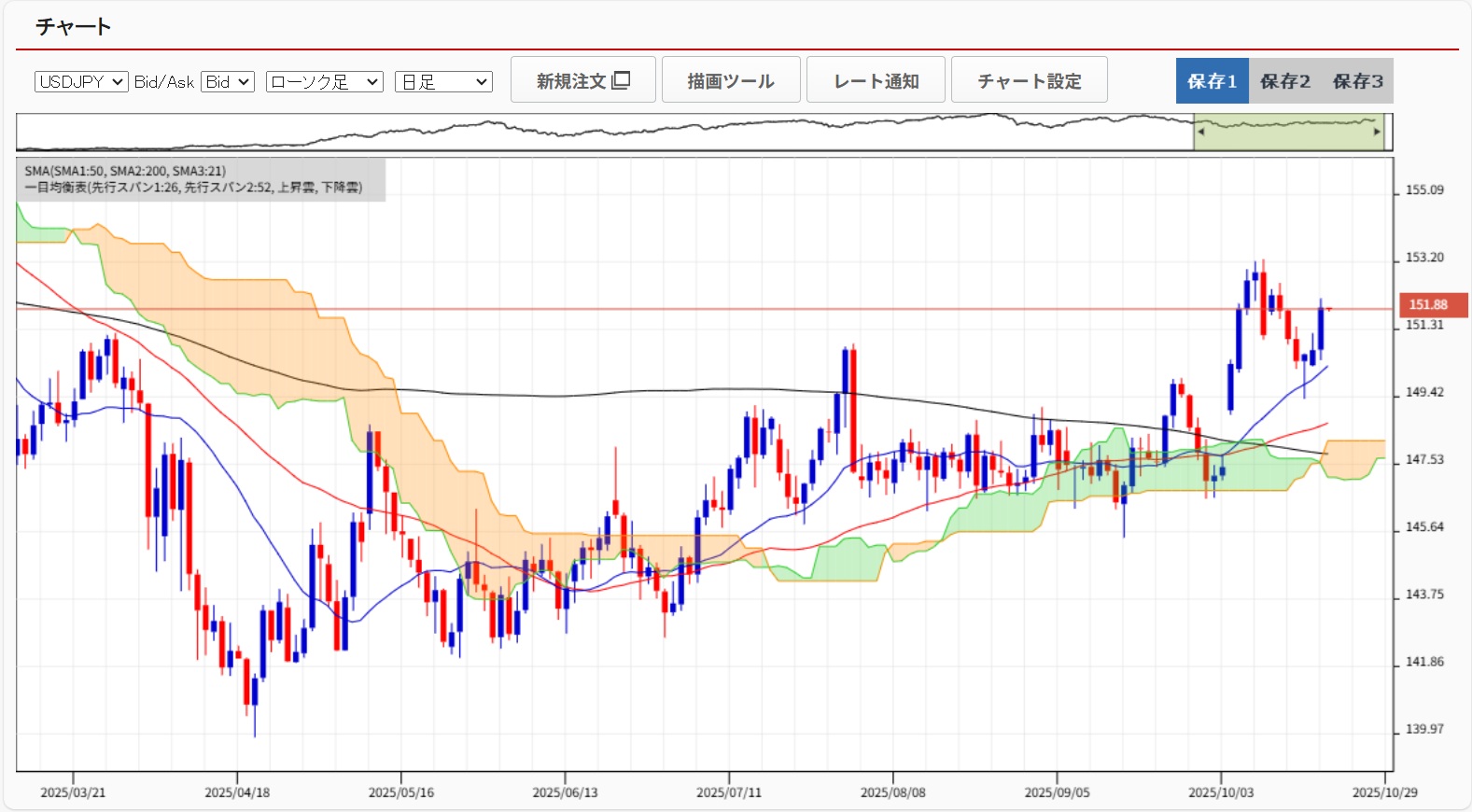Expand the 日足 timeframe dropdown
This screenshot has height=812, width=1472.
pyautogui.click(x=443, y=82)
